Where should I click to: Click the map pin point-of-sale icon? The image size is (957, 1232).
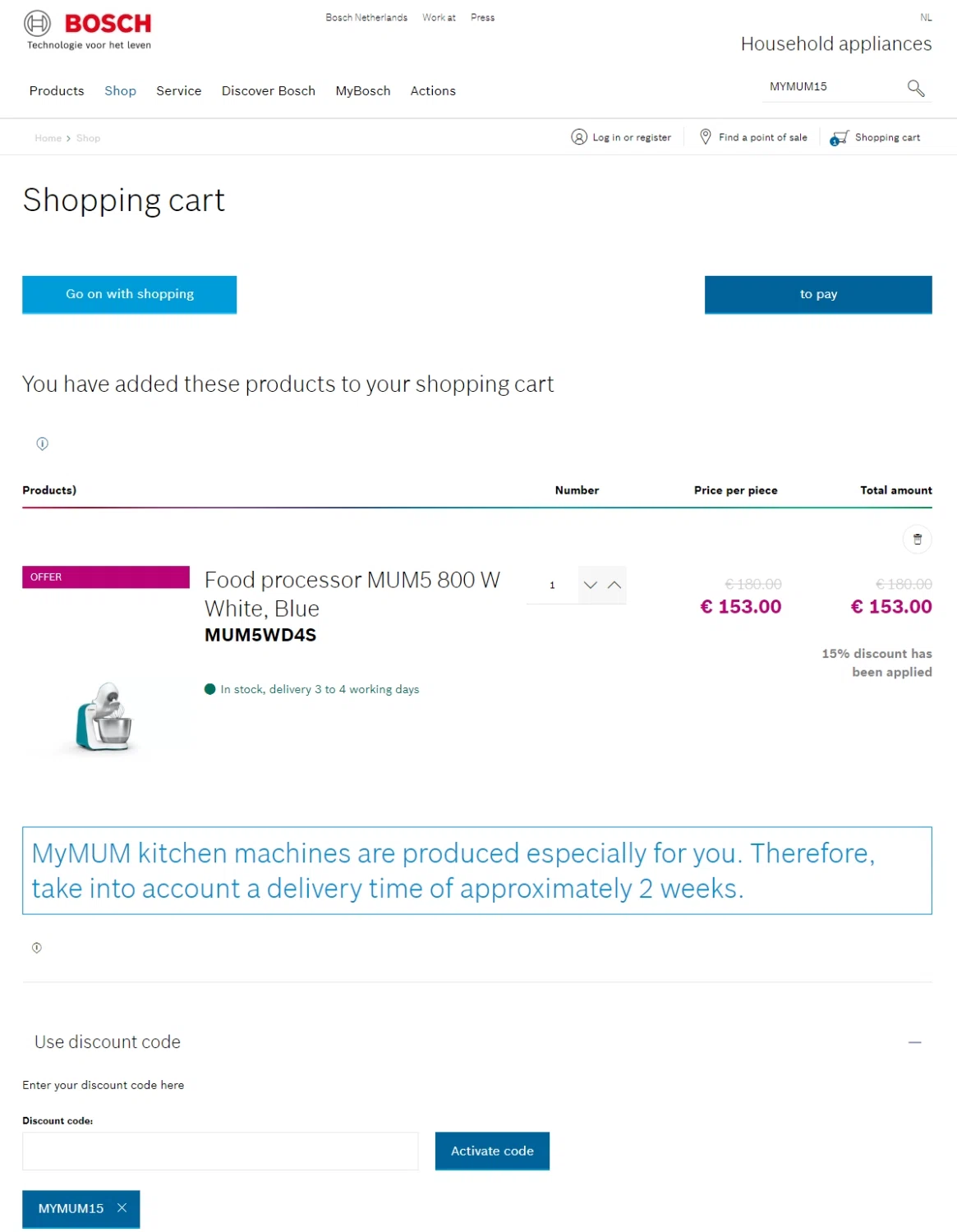tap(705, 137)
